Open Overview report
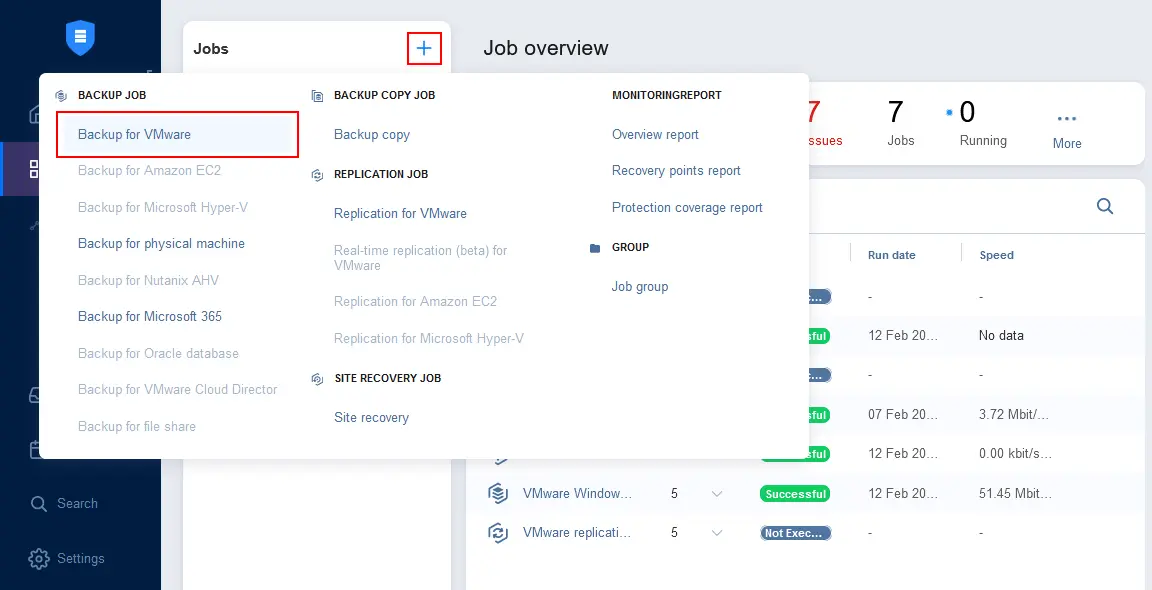1152x590 pixels. pyautogui.click(x=655, y=134)
